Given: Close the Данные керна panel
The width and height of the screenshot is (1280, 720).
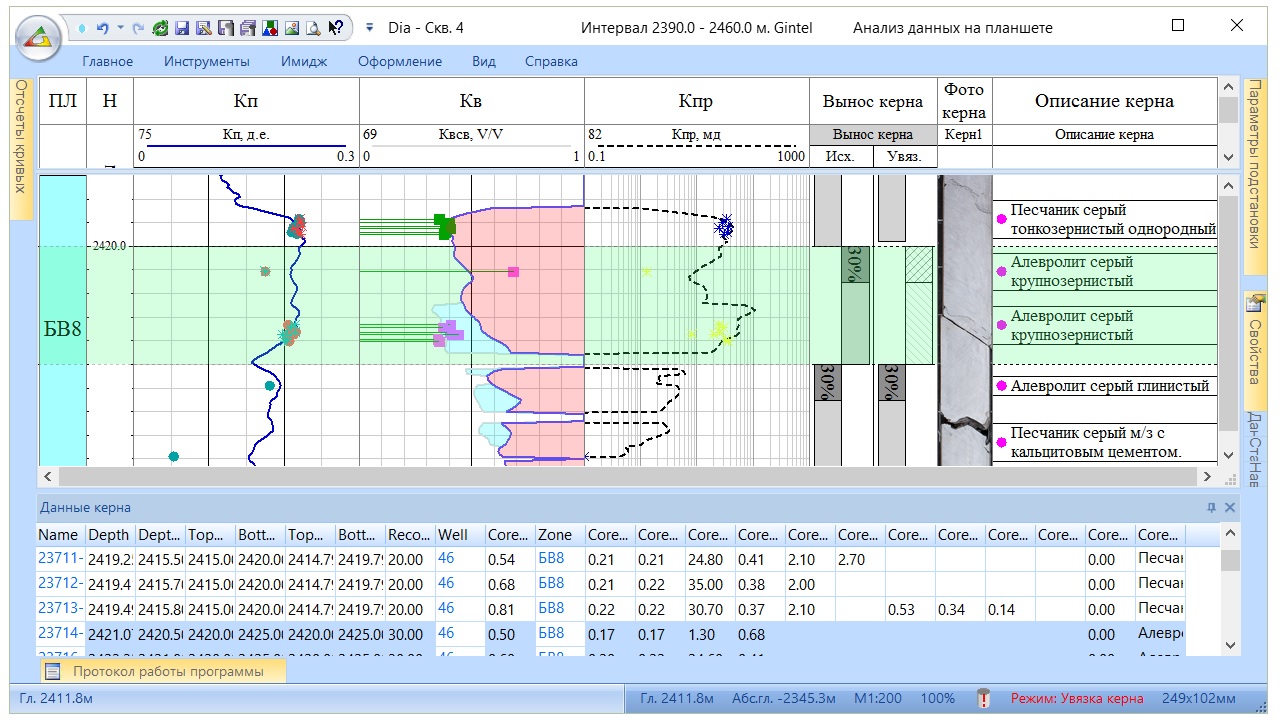Looking at the screenshot, I should tap(1230, 507).
